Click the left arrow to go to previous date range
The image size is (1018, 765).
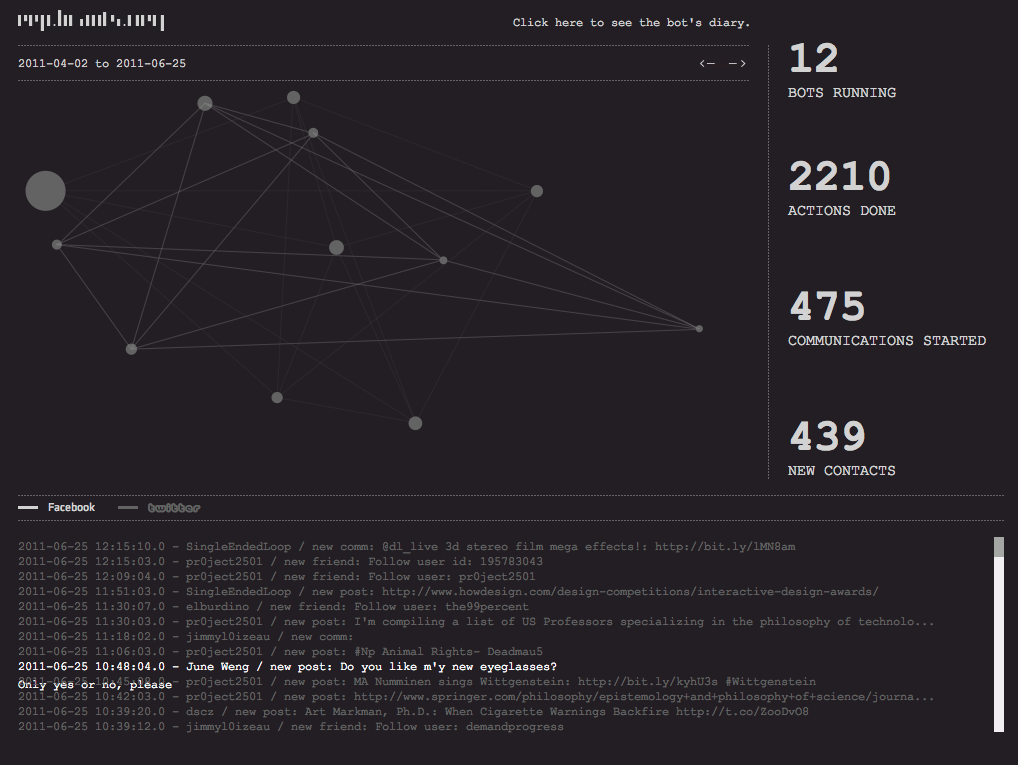[x=707, y=64]
